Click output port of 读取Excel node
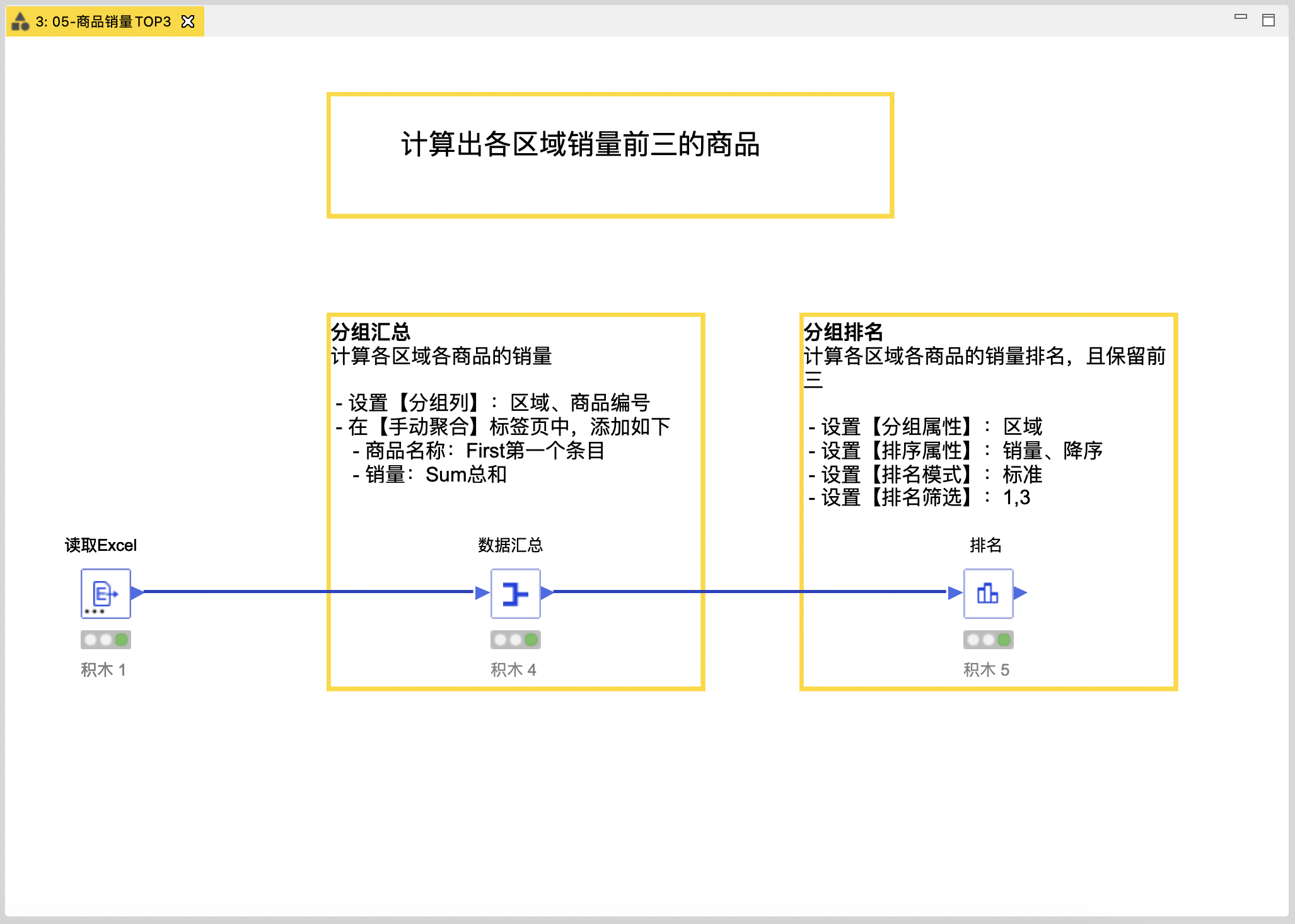Image resolution: width=1295 pixels, height=924 pixels. pos(137,592)
